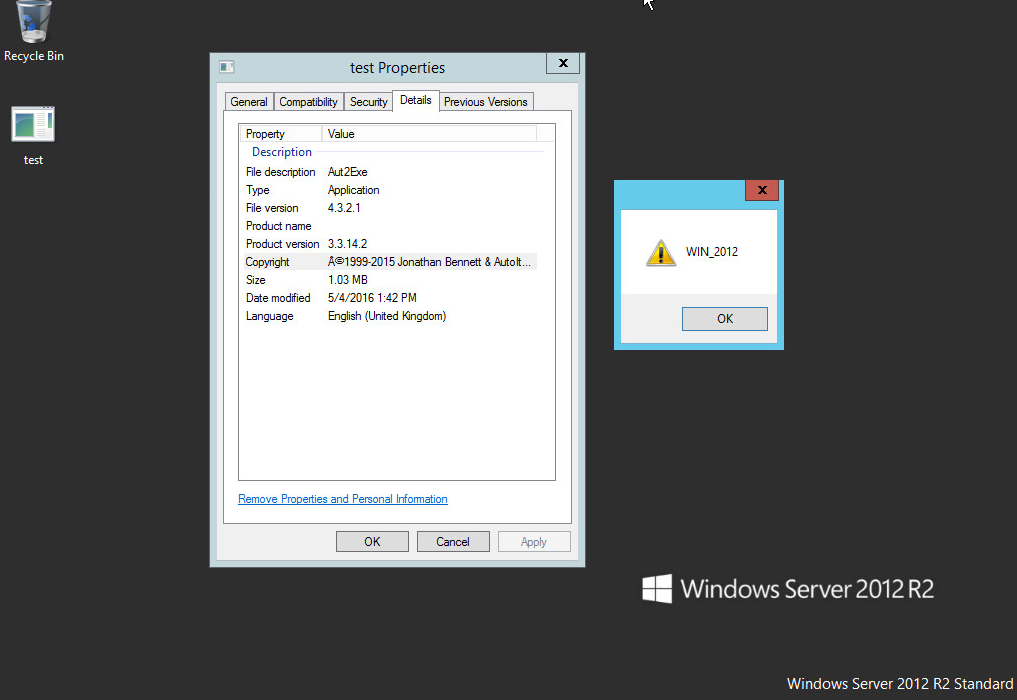Close the test Properties window
This screenshot has width=1017, height=700.
pos(563,63)
